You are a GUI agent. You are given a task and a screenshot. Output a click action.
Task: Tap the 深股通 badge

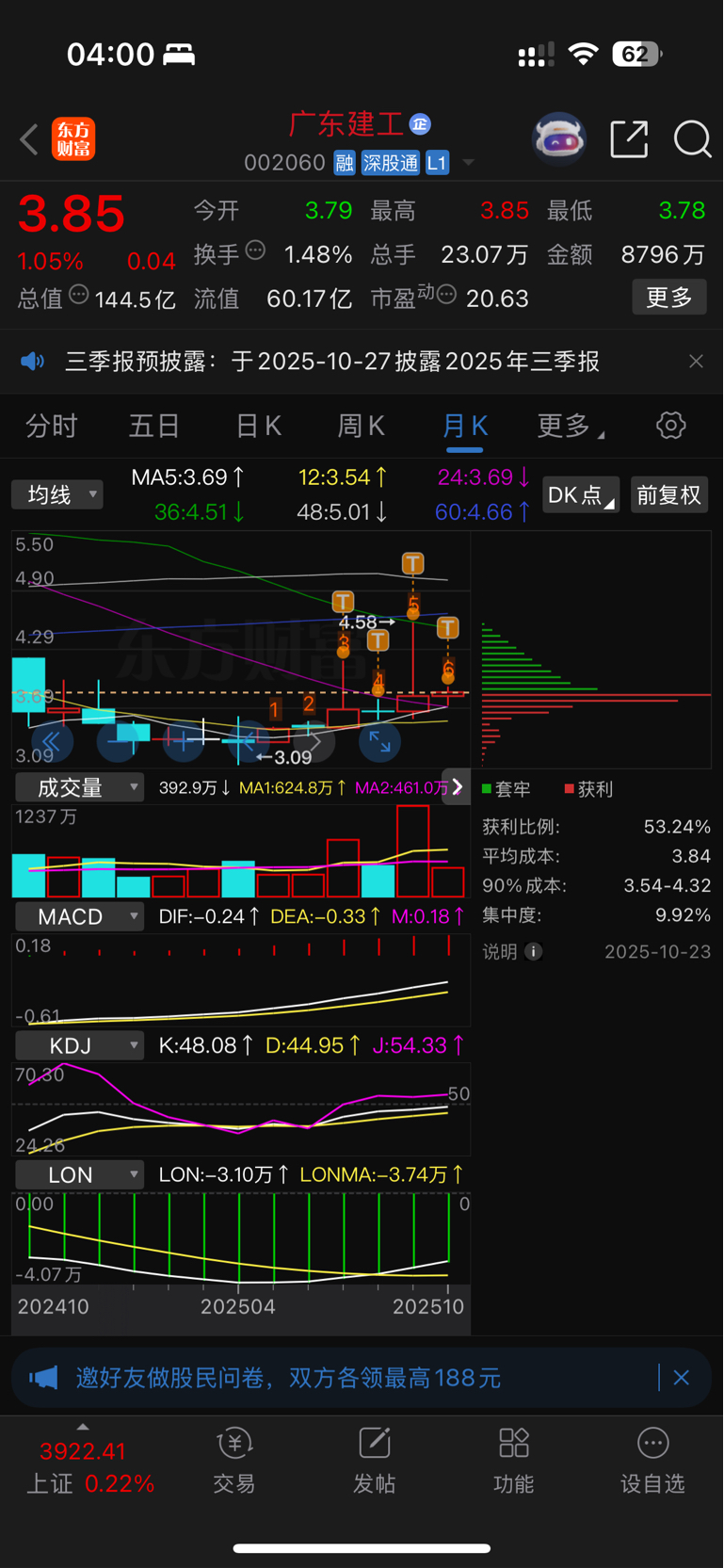391,163
